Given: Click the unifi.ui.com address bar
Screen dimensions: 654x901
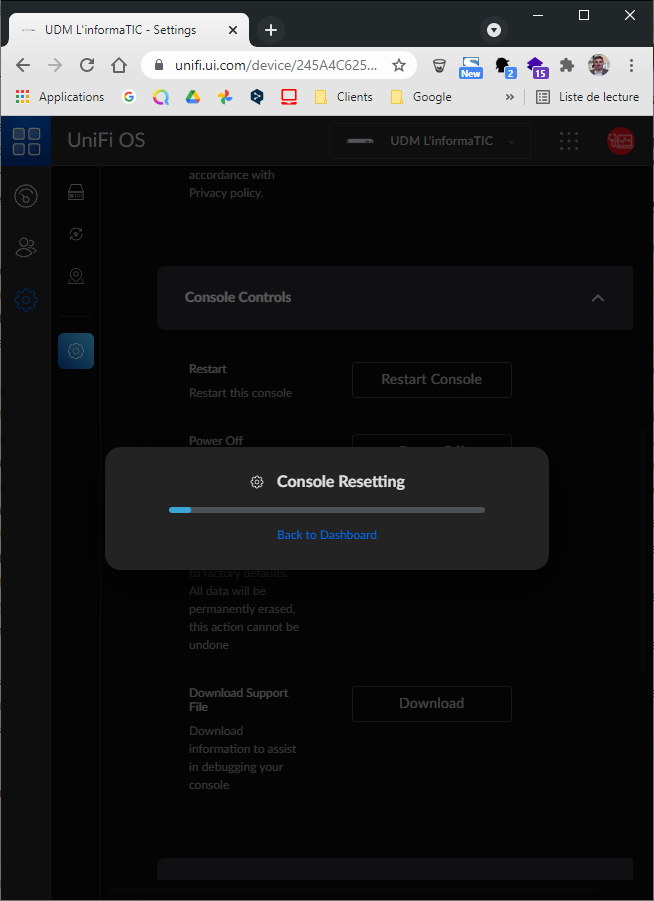Looking at the screenshot, I should (276, 65).
